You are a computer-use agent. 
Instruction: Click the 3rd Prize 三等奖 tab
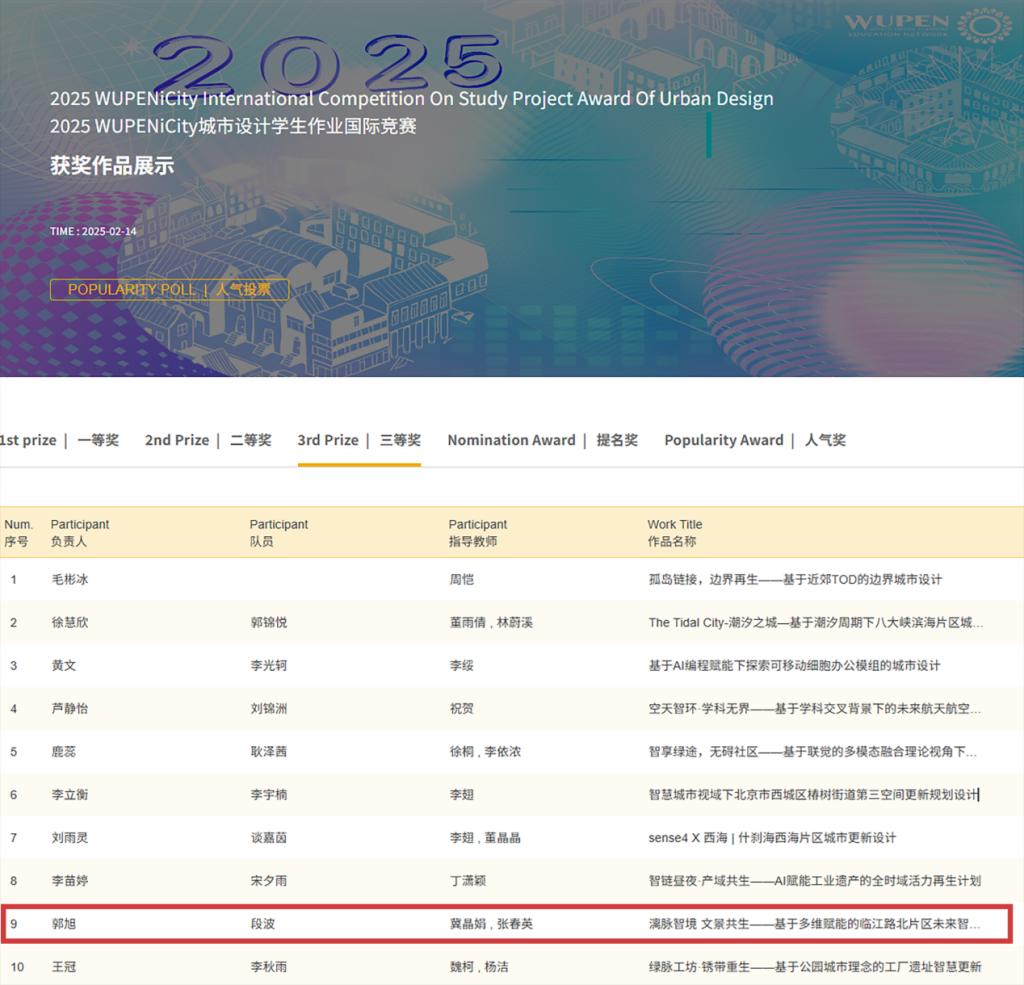click(359, 440)
